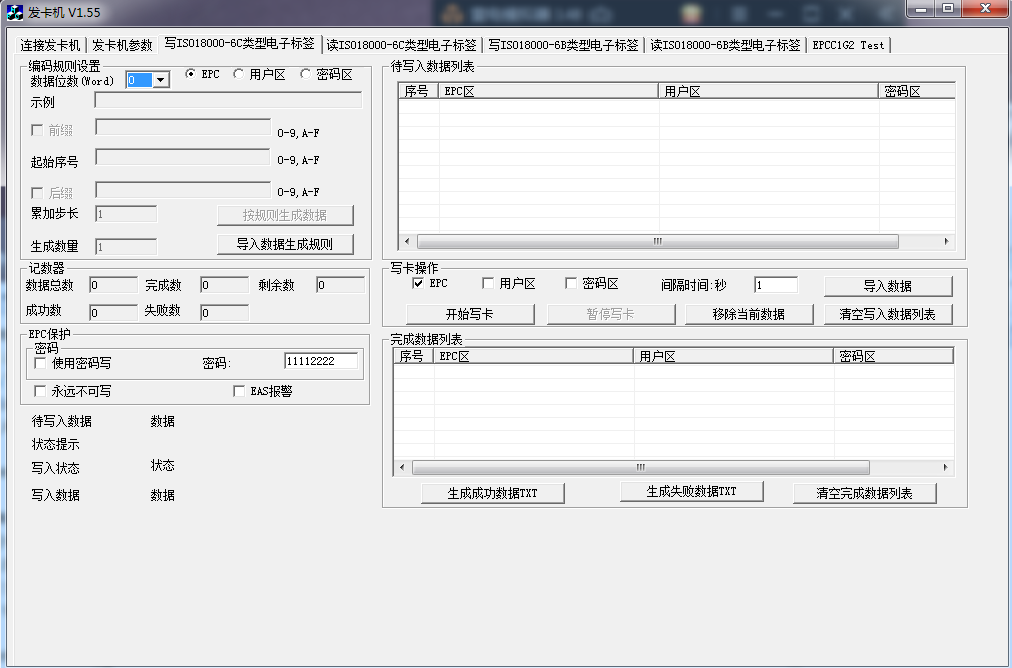Click the 起始序号 input field
The height and width of the screenshot is (668, 1012).
pos(183,157)
